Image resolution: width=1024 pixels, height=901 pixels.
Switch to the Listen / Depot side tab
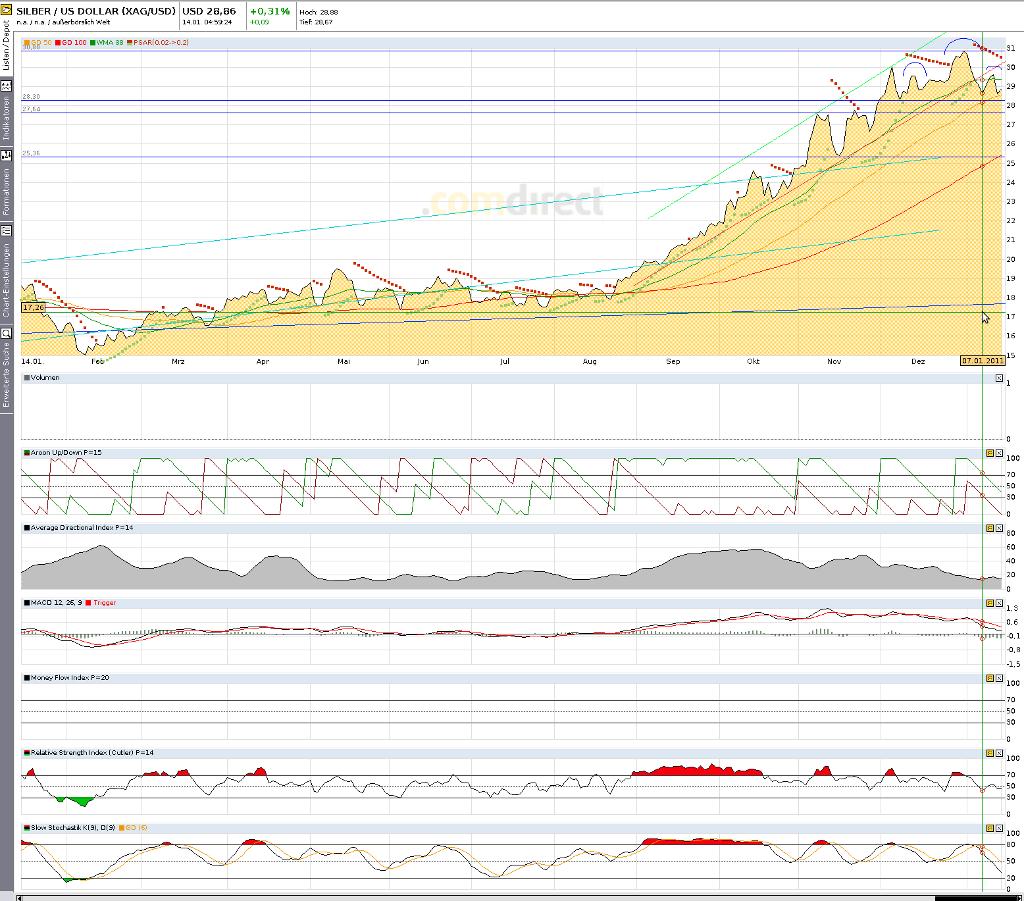coord(6,45)
